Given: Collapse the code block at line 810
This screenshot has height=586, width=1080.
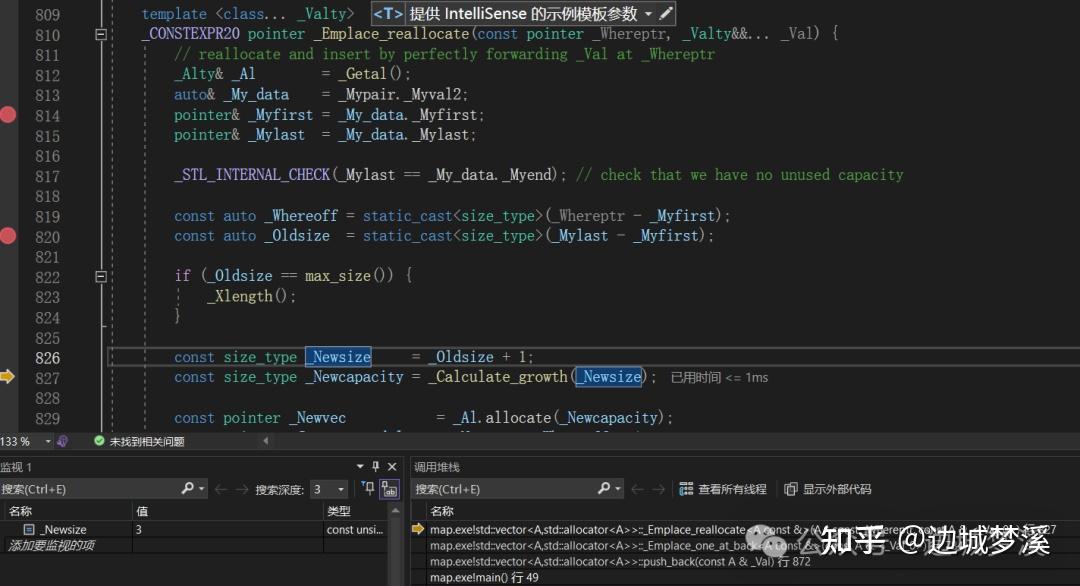Looking at the screenshot, I should coord(101,34).
